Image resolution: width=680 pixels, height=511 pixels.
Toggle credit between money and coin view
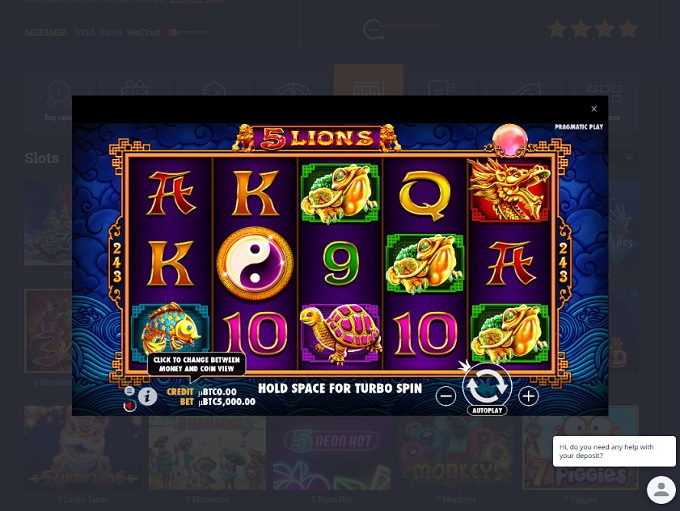(x=202, y=392)
